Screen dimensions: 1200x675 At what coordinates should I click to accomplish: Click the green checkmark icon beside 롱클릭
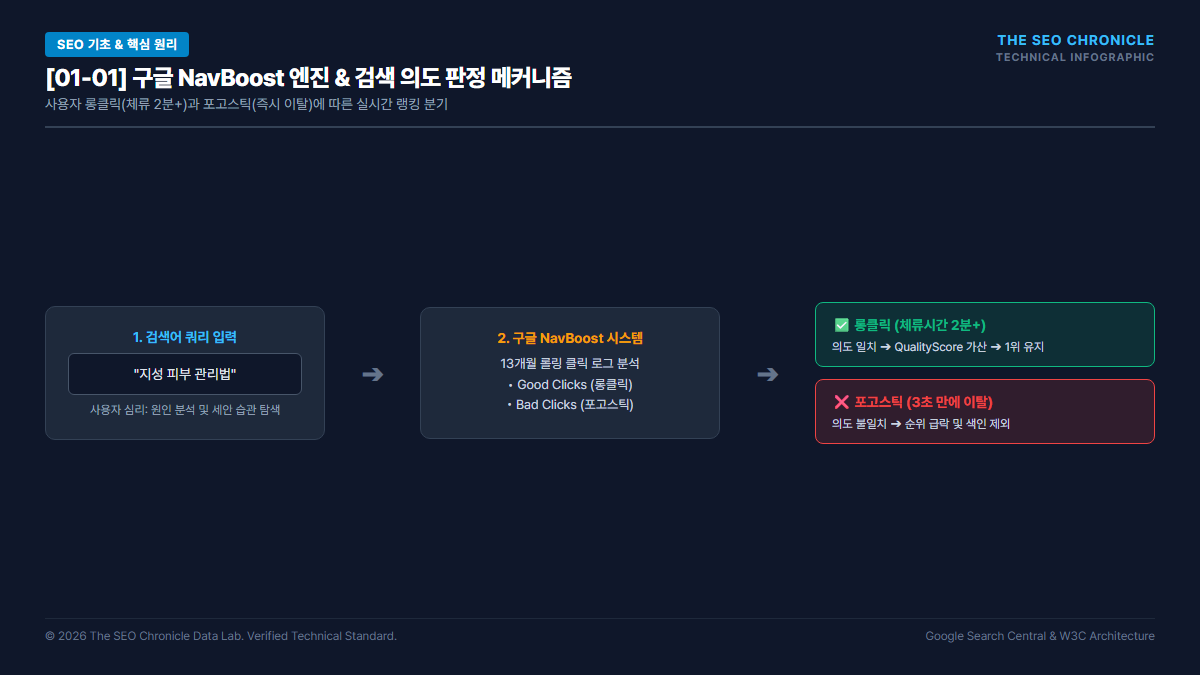click(841, 325)
